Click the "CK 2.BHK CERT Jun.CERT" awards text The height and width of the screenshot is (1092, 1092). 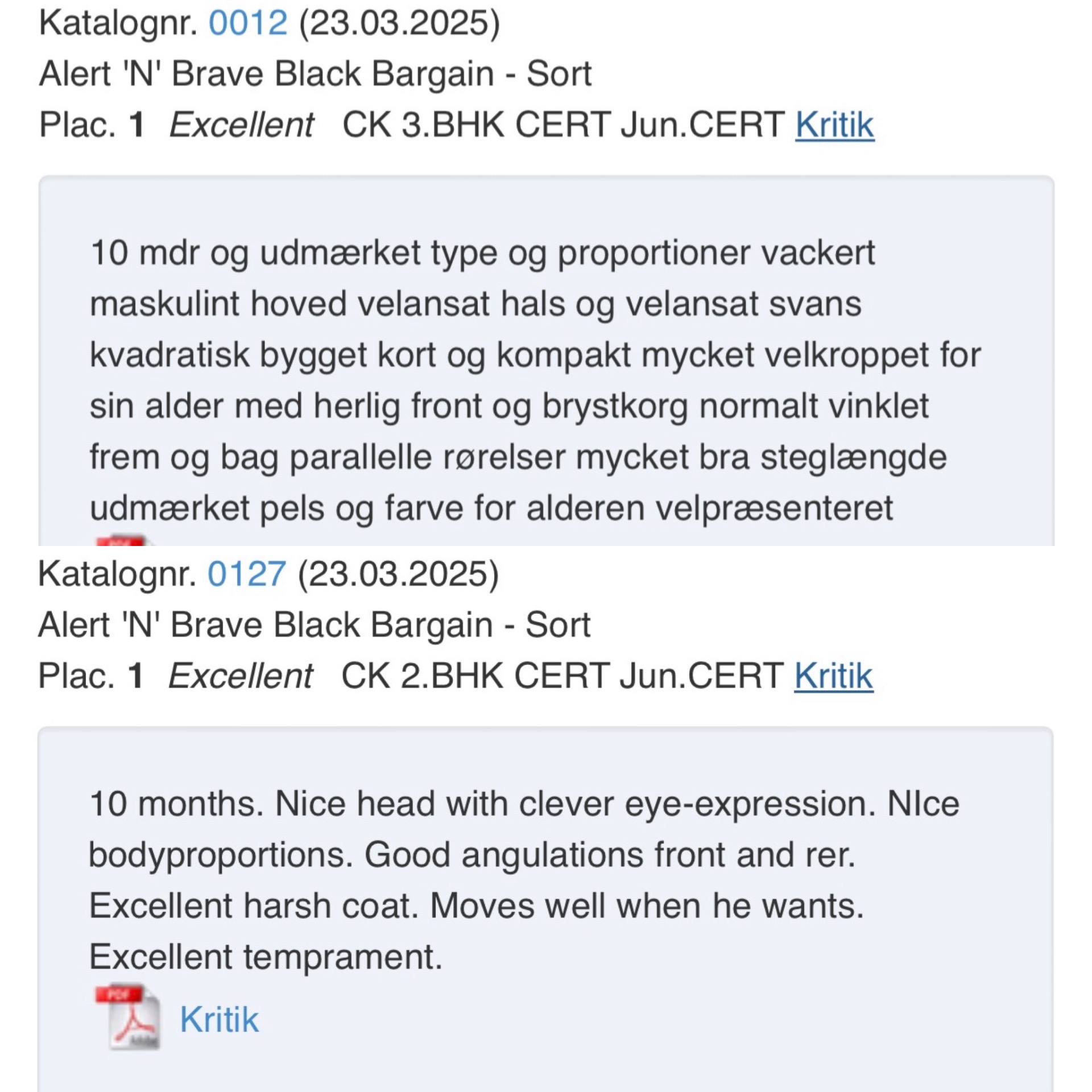562,676
